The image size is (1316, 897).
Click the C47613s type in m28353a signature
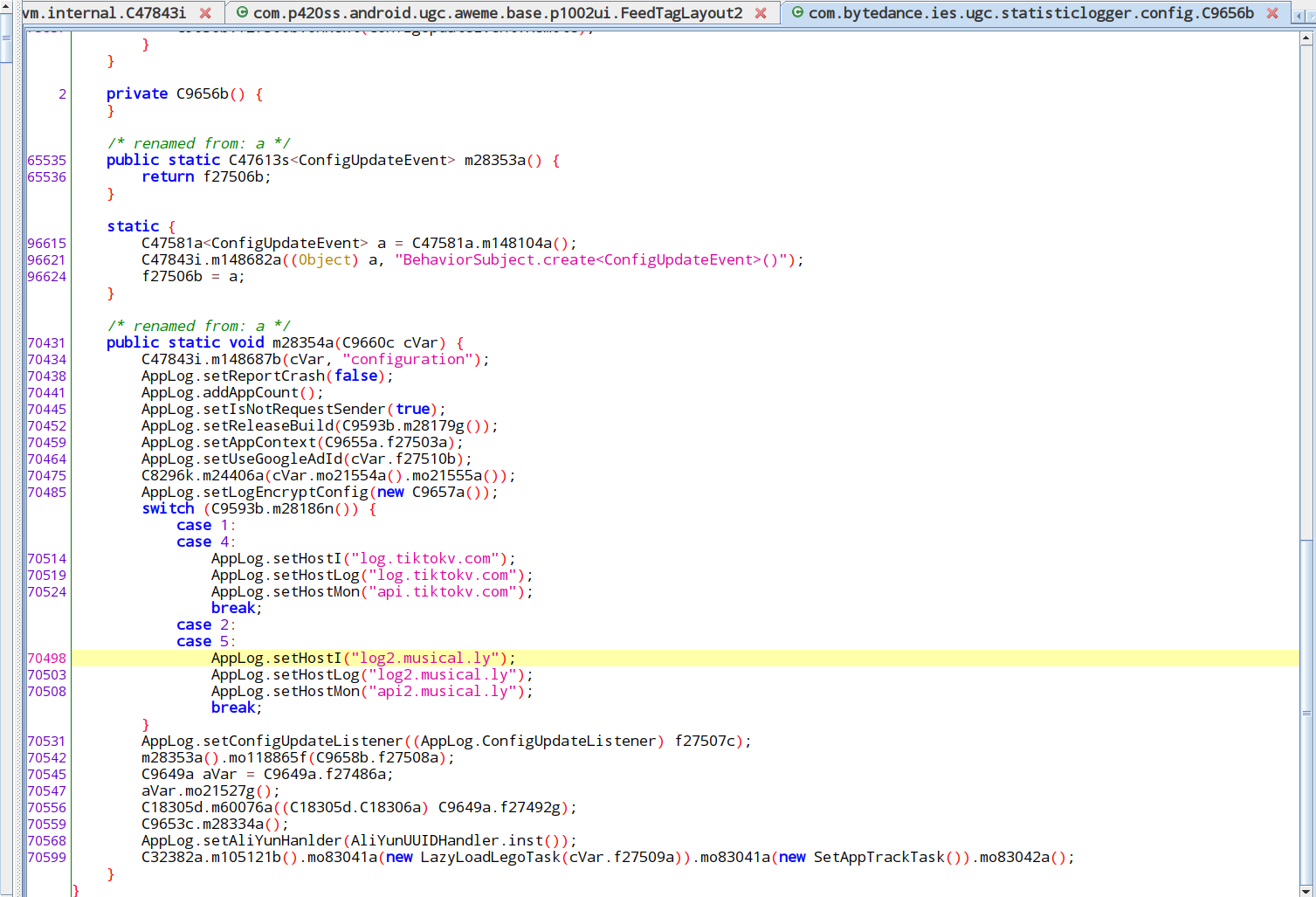[258, 160]
